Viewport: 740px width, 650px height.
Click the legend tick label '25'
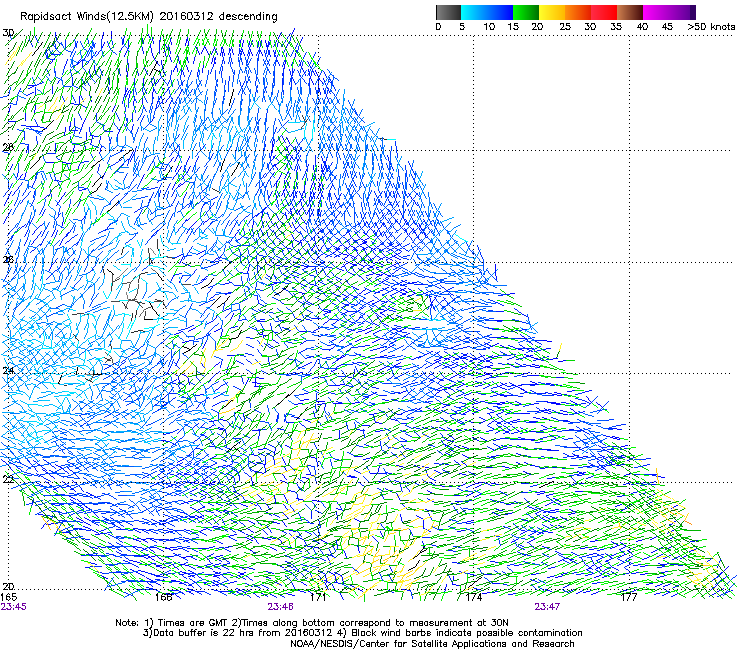(565, 27)
